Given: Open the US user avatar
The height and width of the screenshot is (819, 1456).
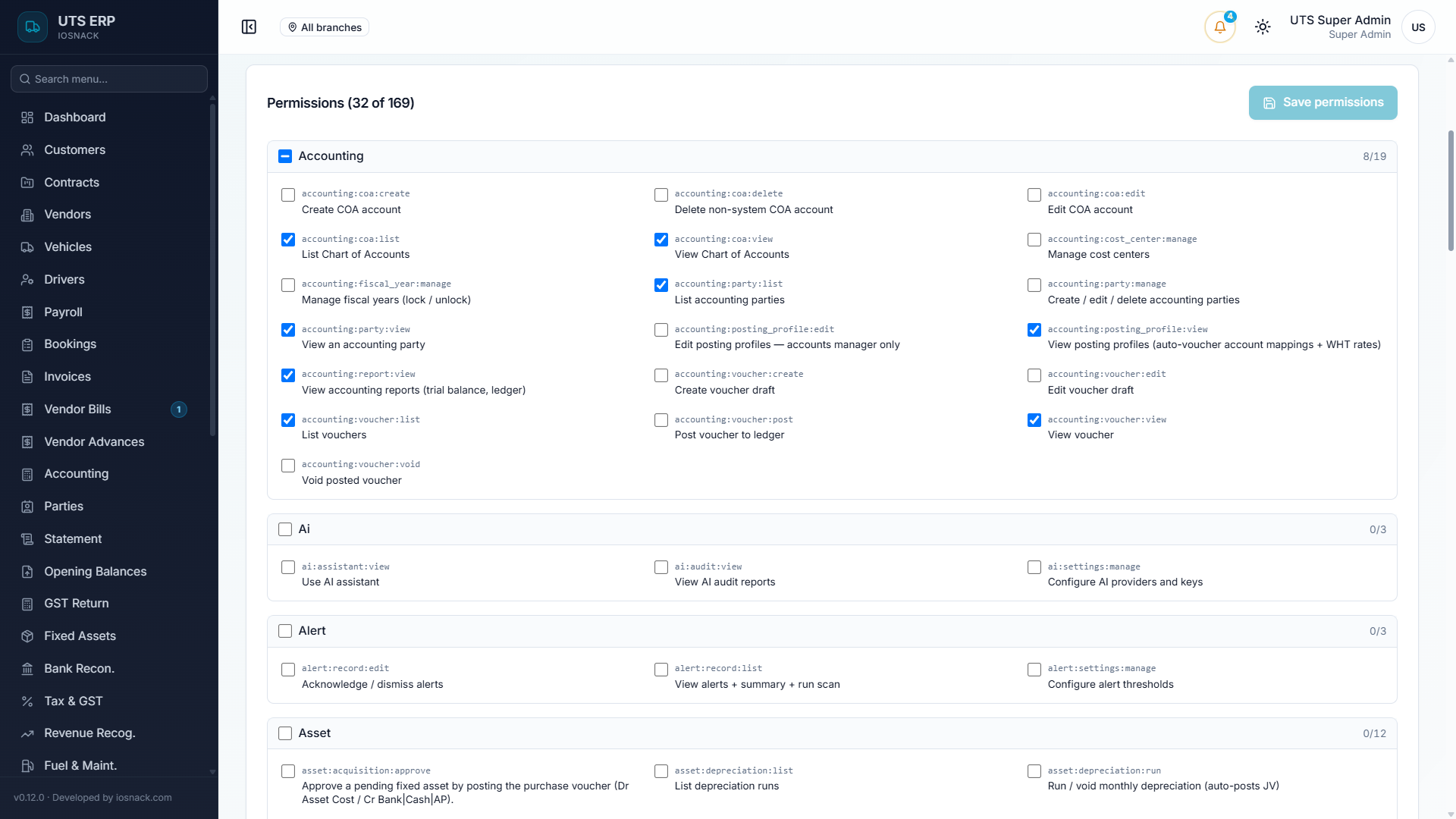Looking at the screenshot, I should point(1418,27).
